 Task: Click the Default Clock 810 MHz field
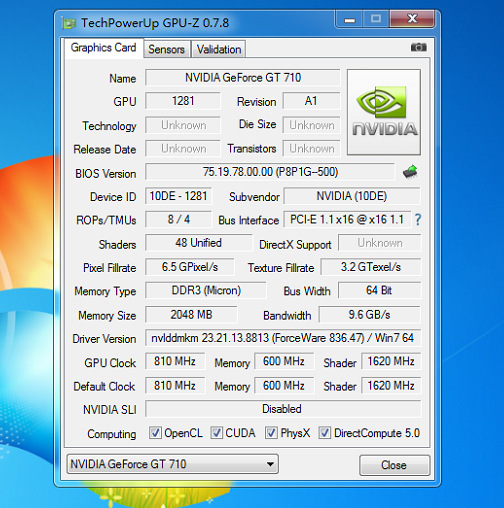pos(175,386)
